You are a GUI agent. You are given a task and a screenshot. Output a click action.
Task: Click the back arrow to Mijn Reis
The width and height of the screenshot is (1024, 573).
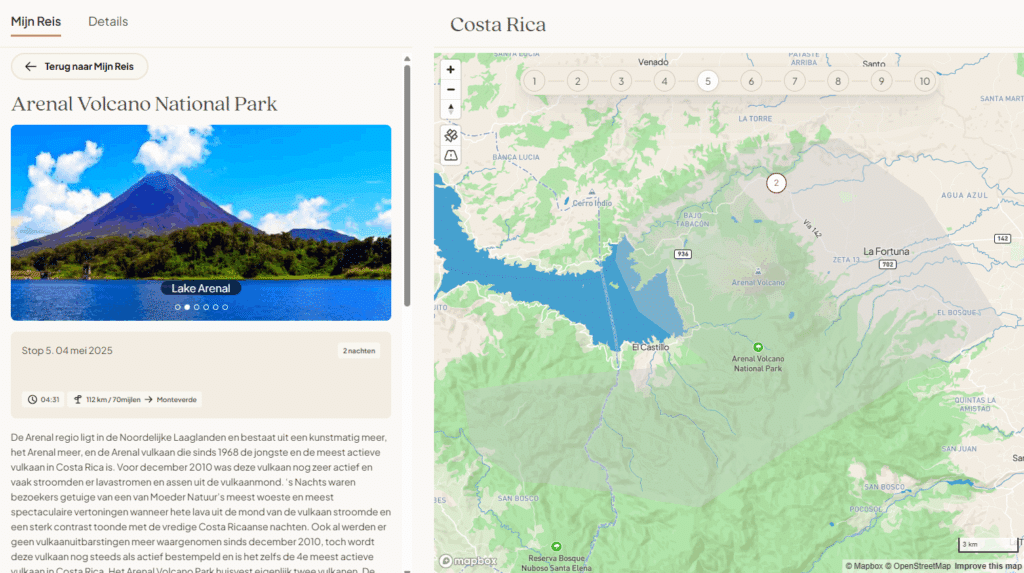[80, 67]
